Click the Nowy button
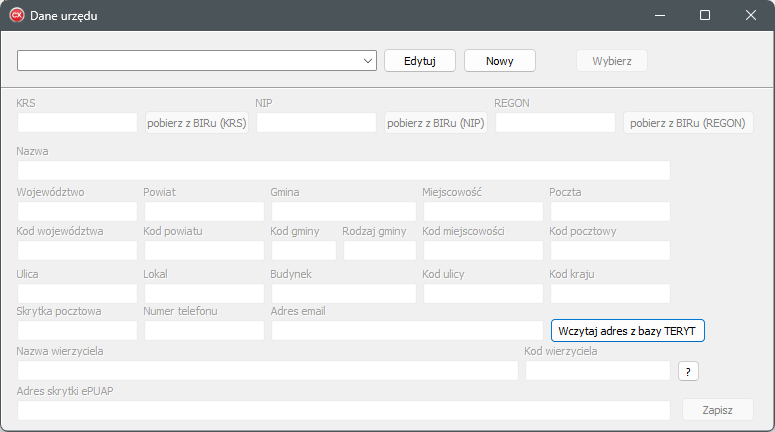 click(x=499, y=61)
